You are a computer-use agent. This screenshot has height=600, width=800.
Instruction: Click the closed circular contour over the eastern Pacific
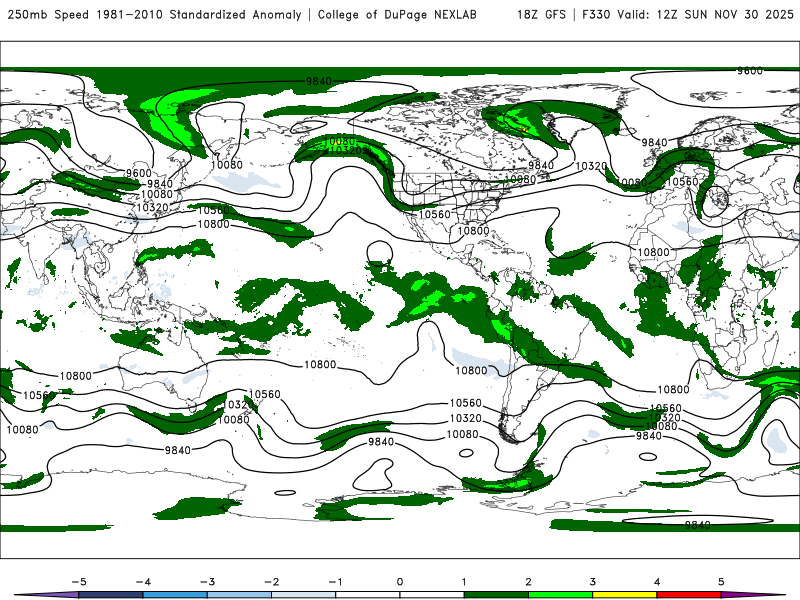[380, 252]
